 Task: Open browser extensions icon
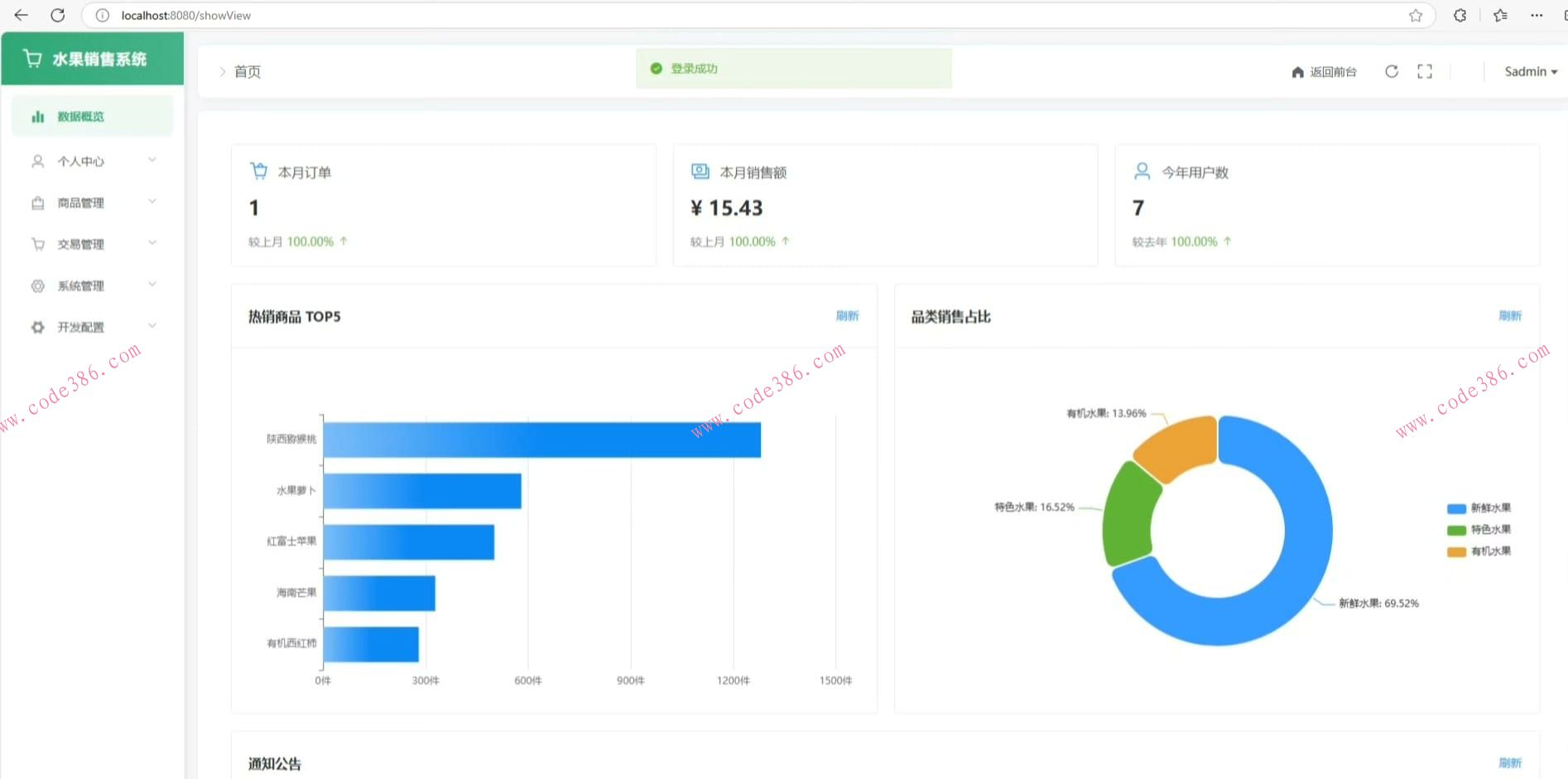click(1460, 15)
